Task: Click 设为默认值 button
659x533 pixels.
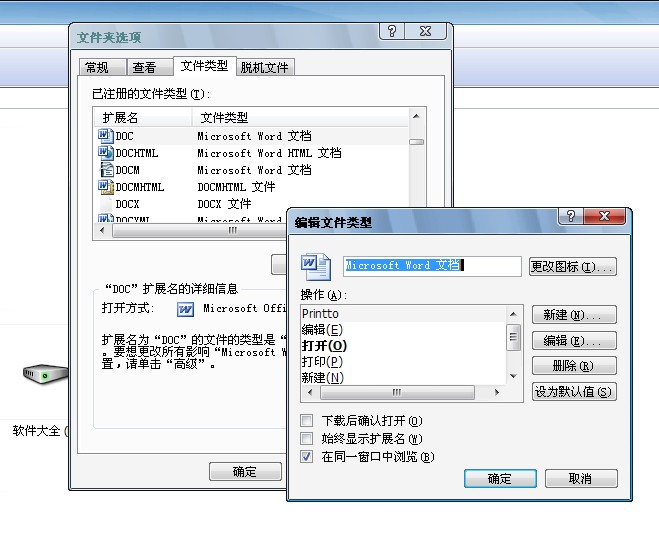Action: click(574, 392)
